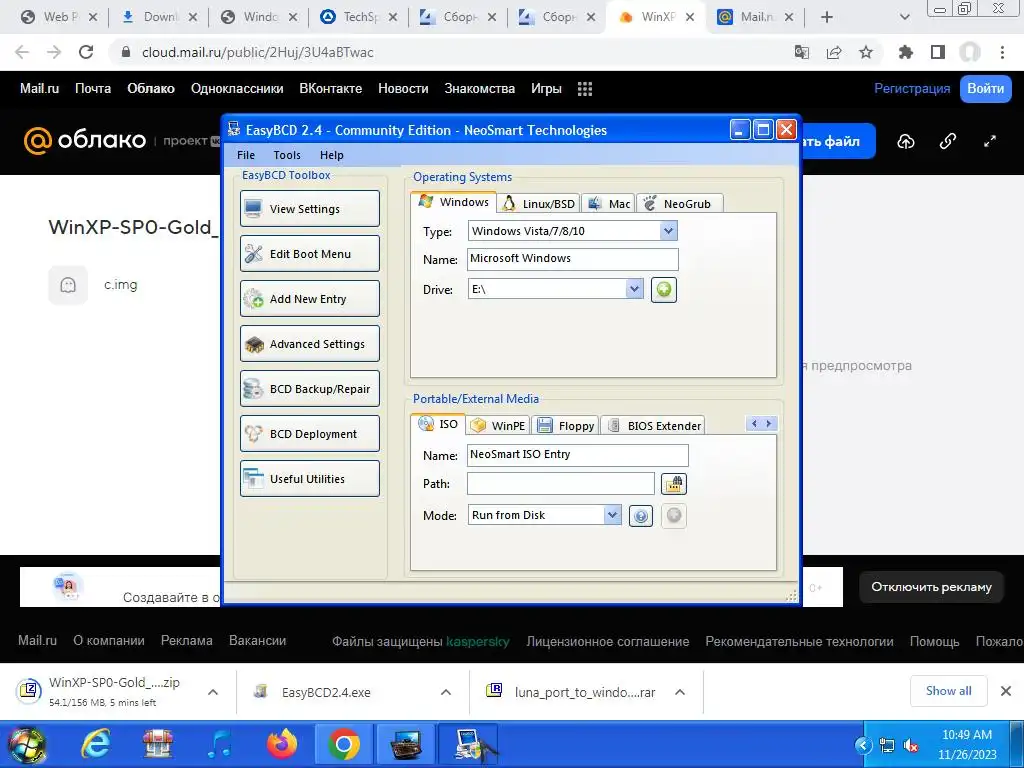Open Mail.ru services grid icon

point(584,89)
